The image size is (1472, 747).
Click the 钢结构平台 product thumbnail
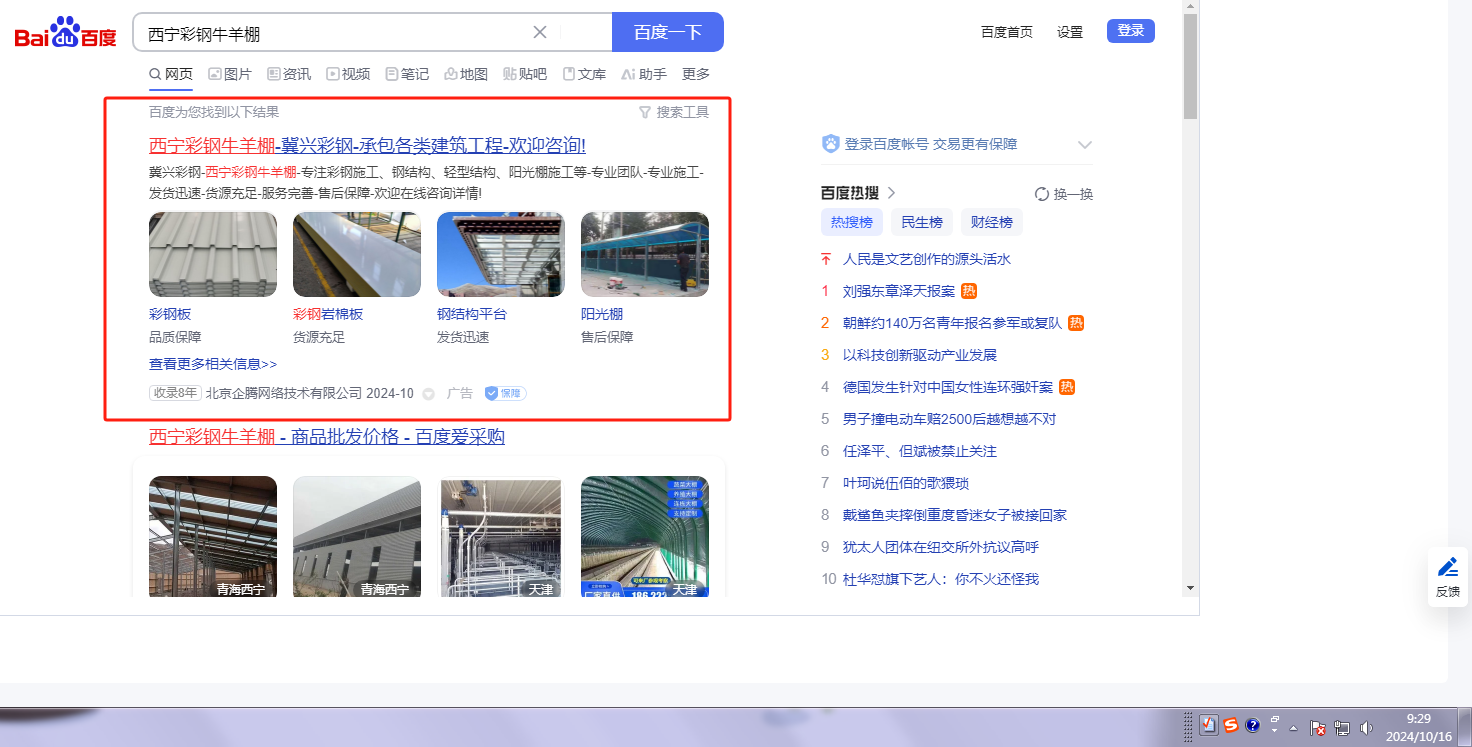[x=501, y=254]
